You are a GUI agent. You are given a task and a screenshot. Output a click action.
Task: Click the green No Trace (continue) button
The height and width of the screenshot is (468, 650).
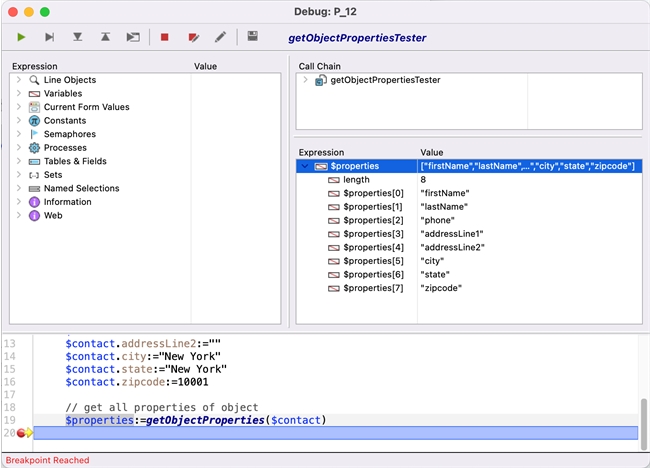[x=21, y=37]
